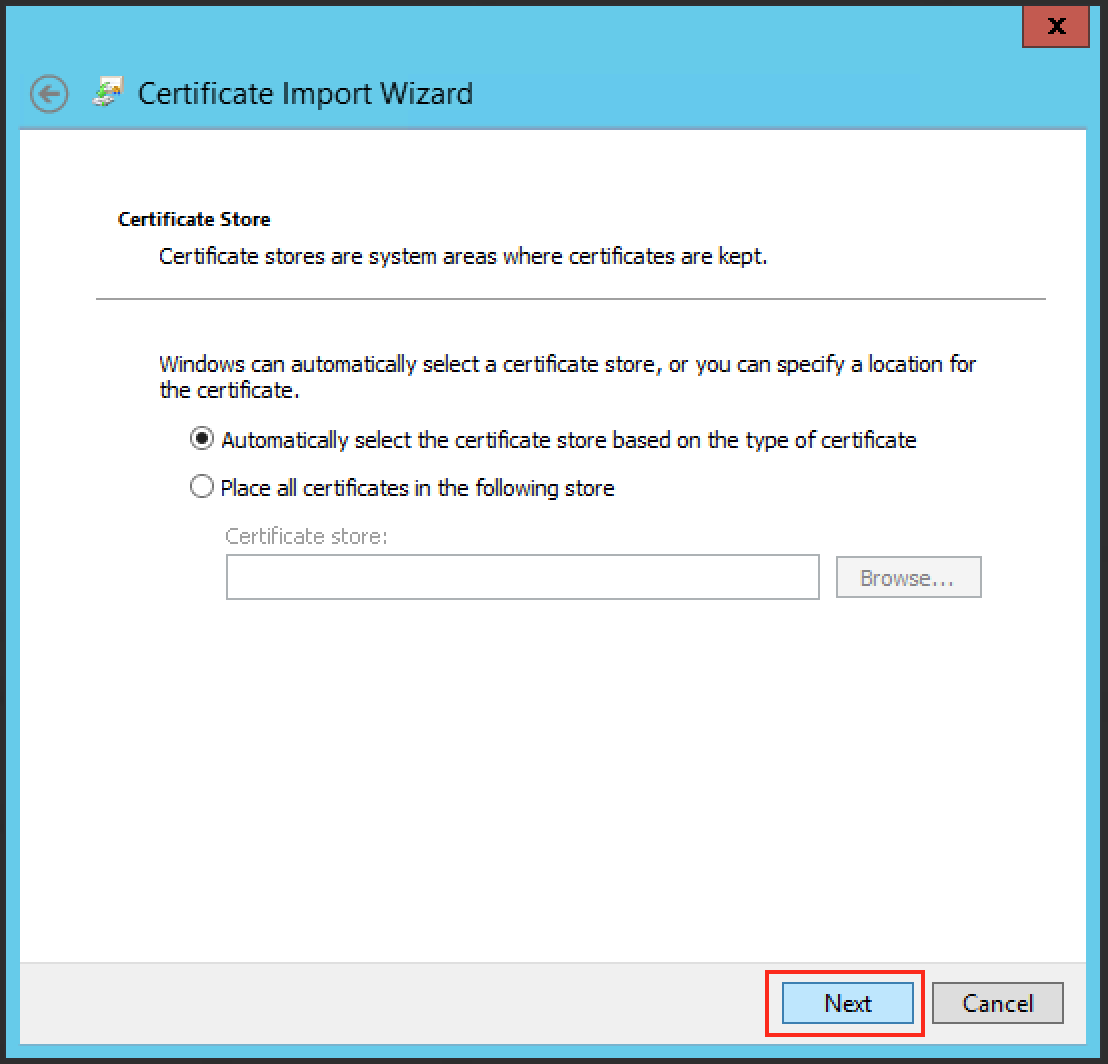Click the certificate wizard icon beside title
Screen dimensions: 1108x1064
coord(106,93)
